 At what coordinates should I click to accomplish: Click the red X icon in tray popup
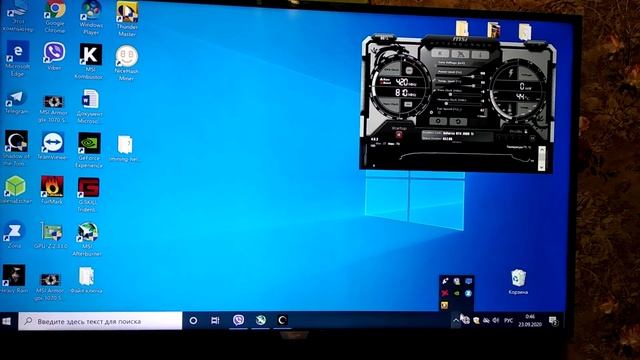click(x=445, y=293)
